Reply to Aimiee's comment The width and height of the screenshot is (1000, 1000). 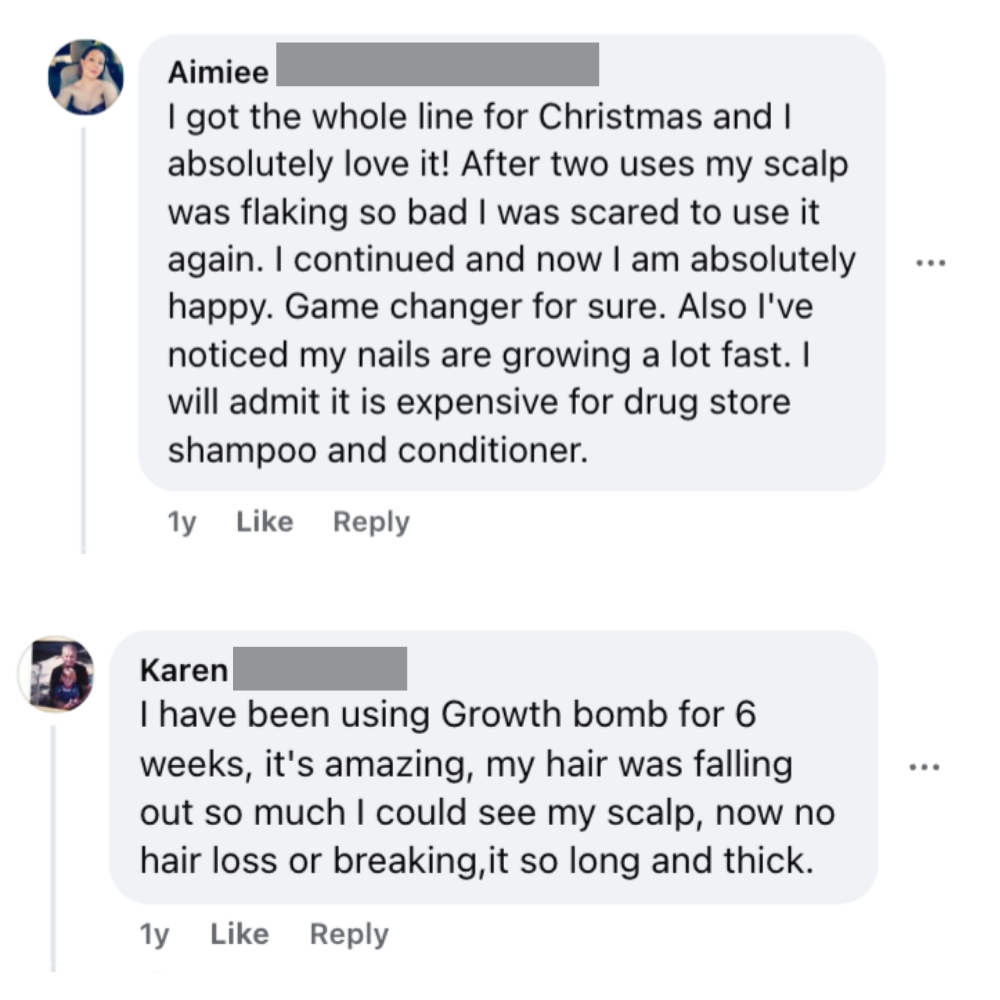371,521
